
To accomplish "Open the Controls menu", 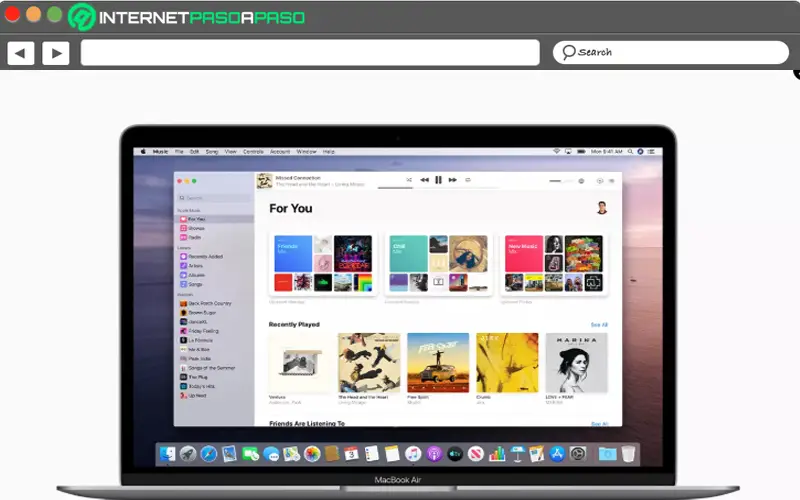I will click(253, 152).
